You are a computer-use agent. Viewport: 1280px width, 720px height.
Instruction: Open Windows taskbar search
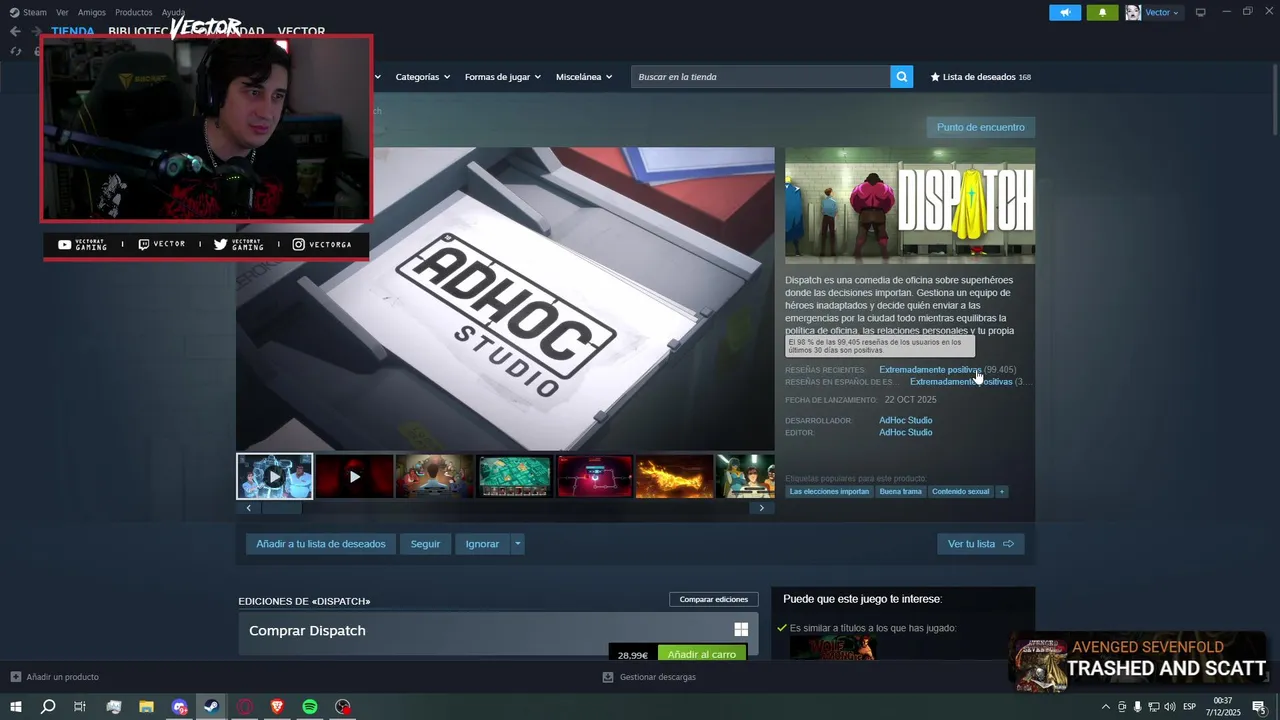click(48, 707)
